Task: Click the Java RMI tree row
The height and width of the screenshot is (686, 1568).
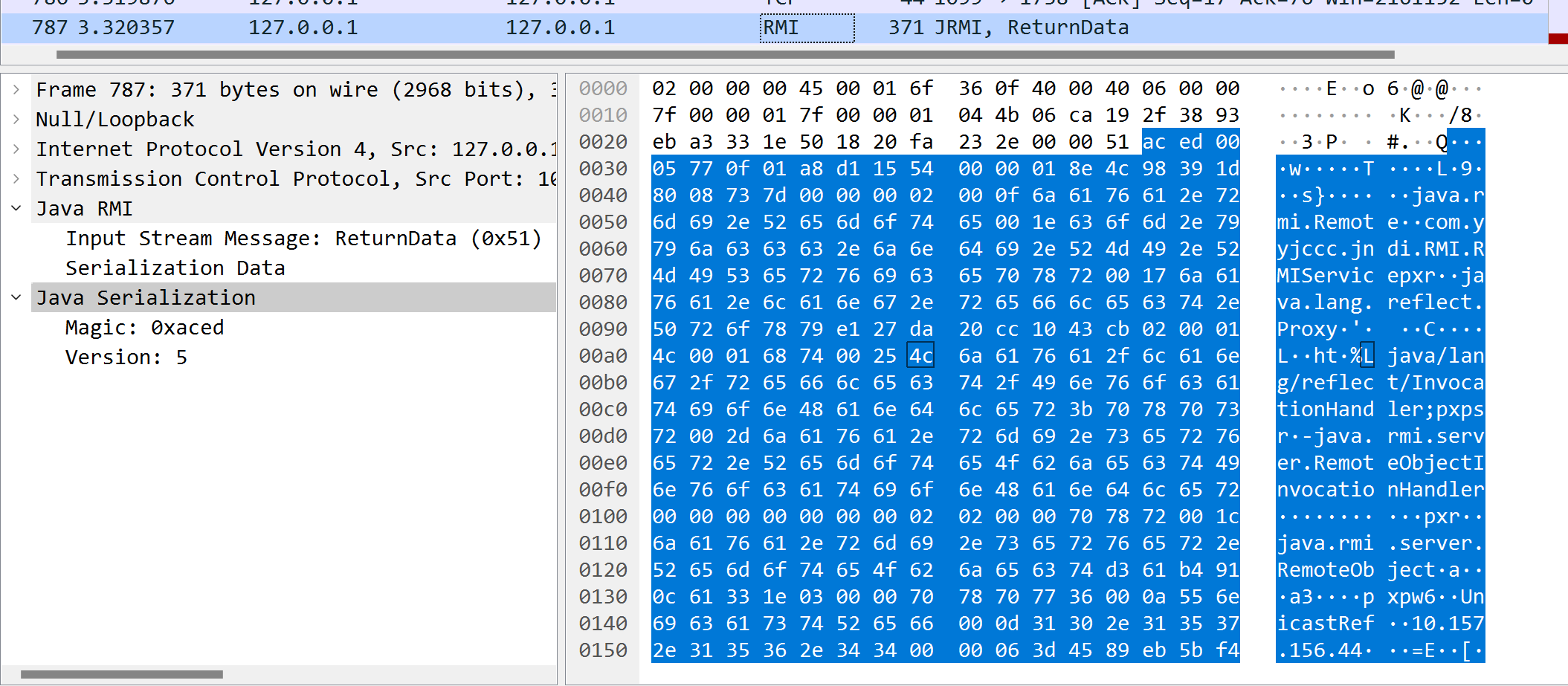Action: [85, 209]
